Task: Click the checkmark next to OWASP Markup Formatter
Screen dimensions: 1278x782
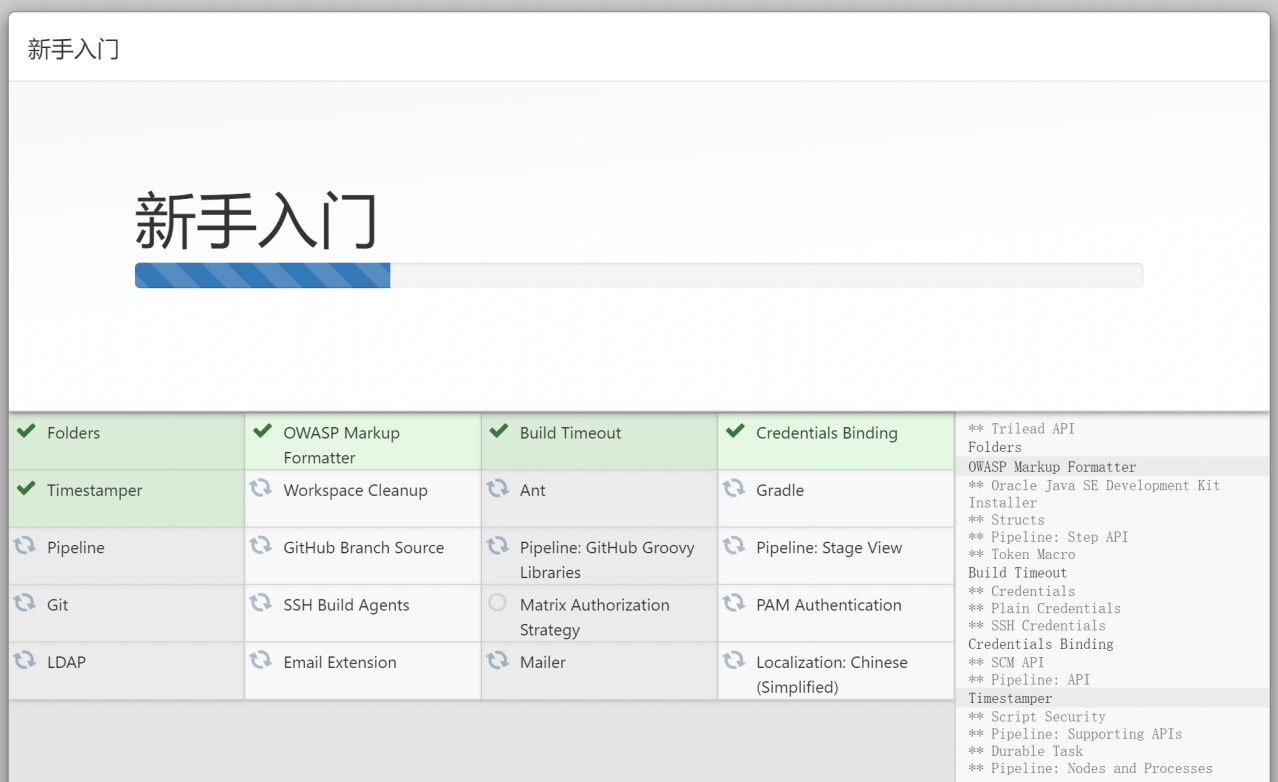Action: pos(262,431)
